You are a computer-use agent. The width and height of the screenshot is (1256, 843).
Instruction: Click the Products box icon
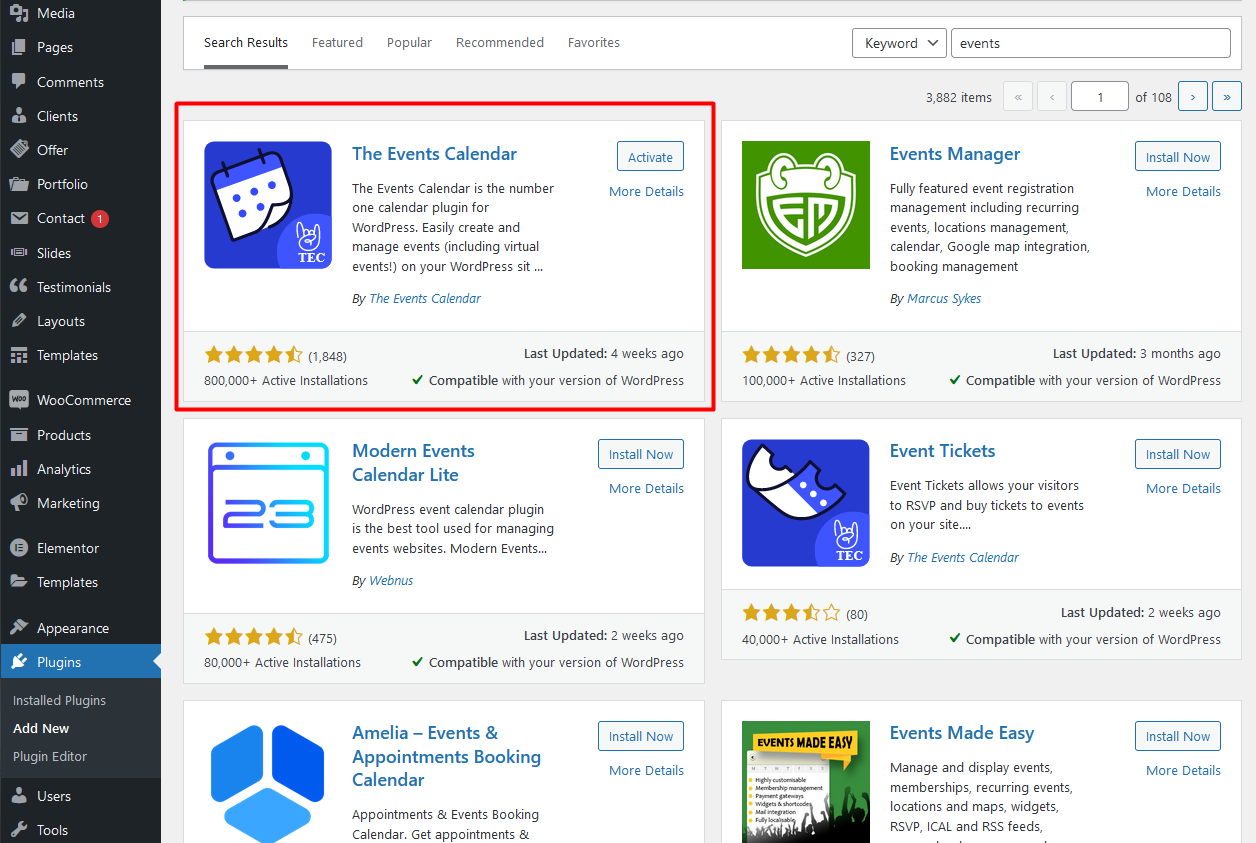(x=19, y=435)
